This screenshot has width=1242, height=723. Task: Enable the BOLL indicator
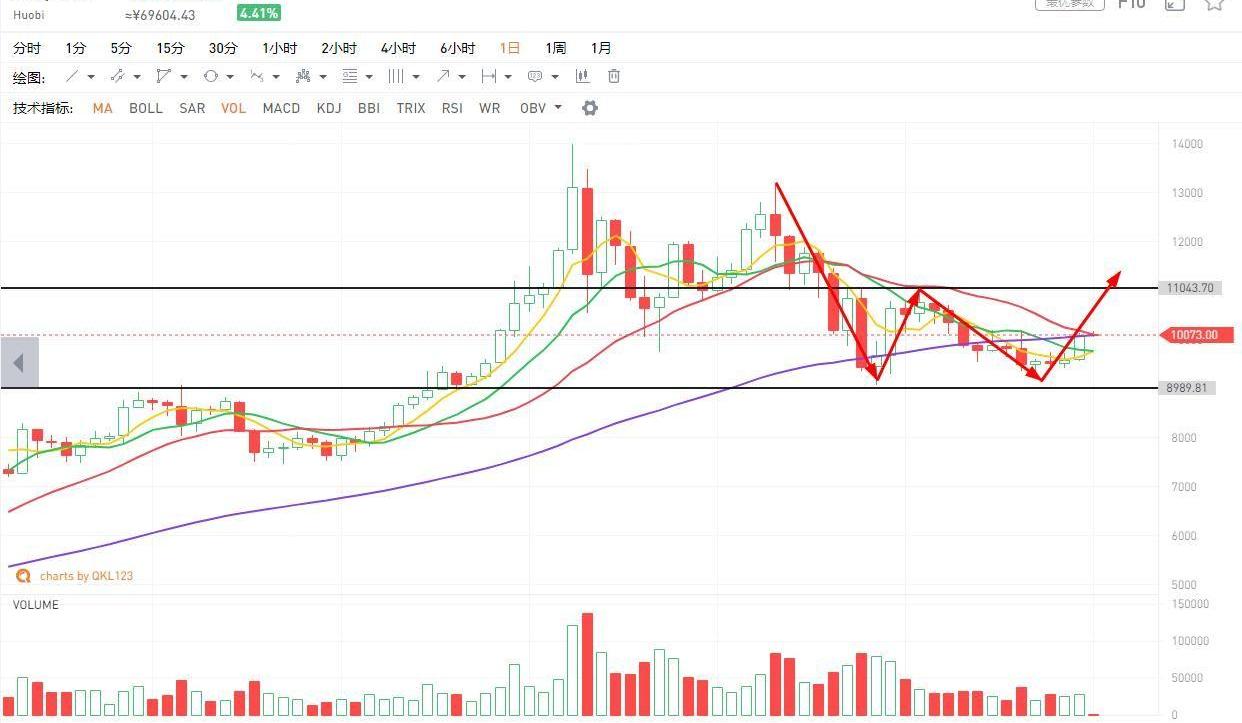coord(145,108)
